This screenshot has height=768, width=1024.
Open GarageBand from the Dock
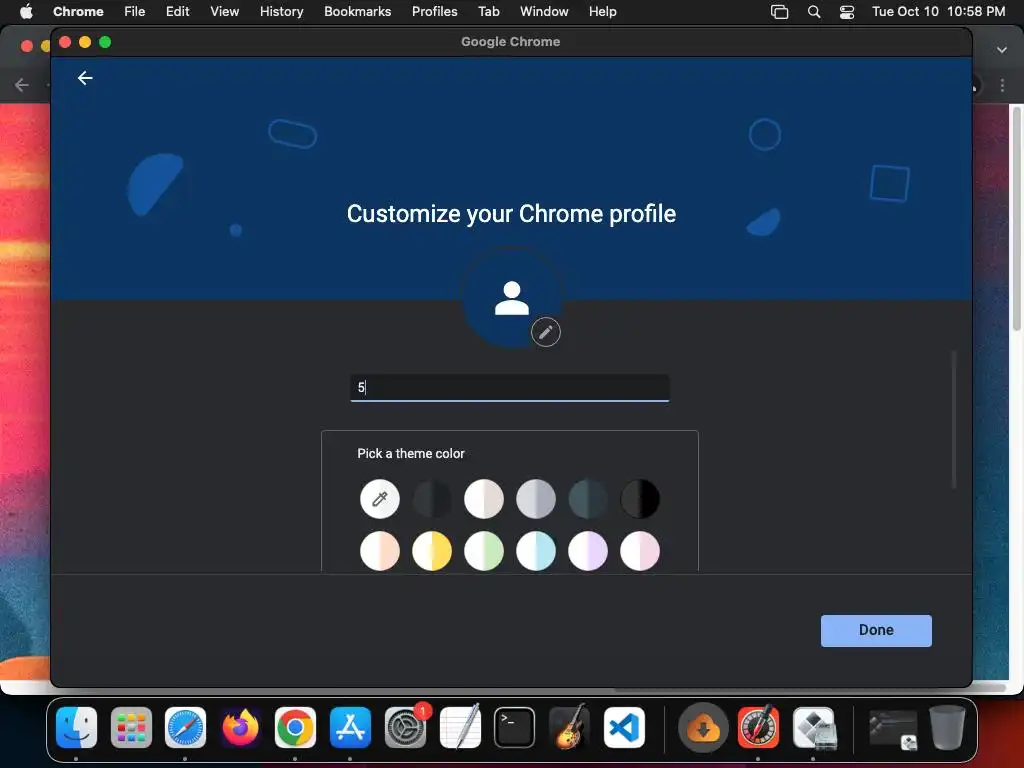(x=569, y=726)
